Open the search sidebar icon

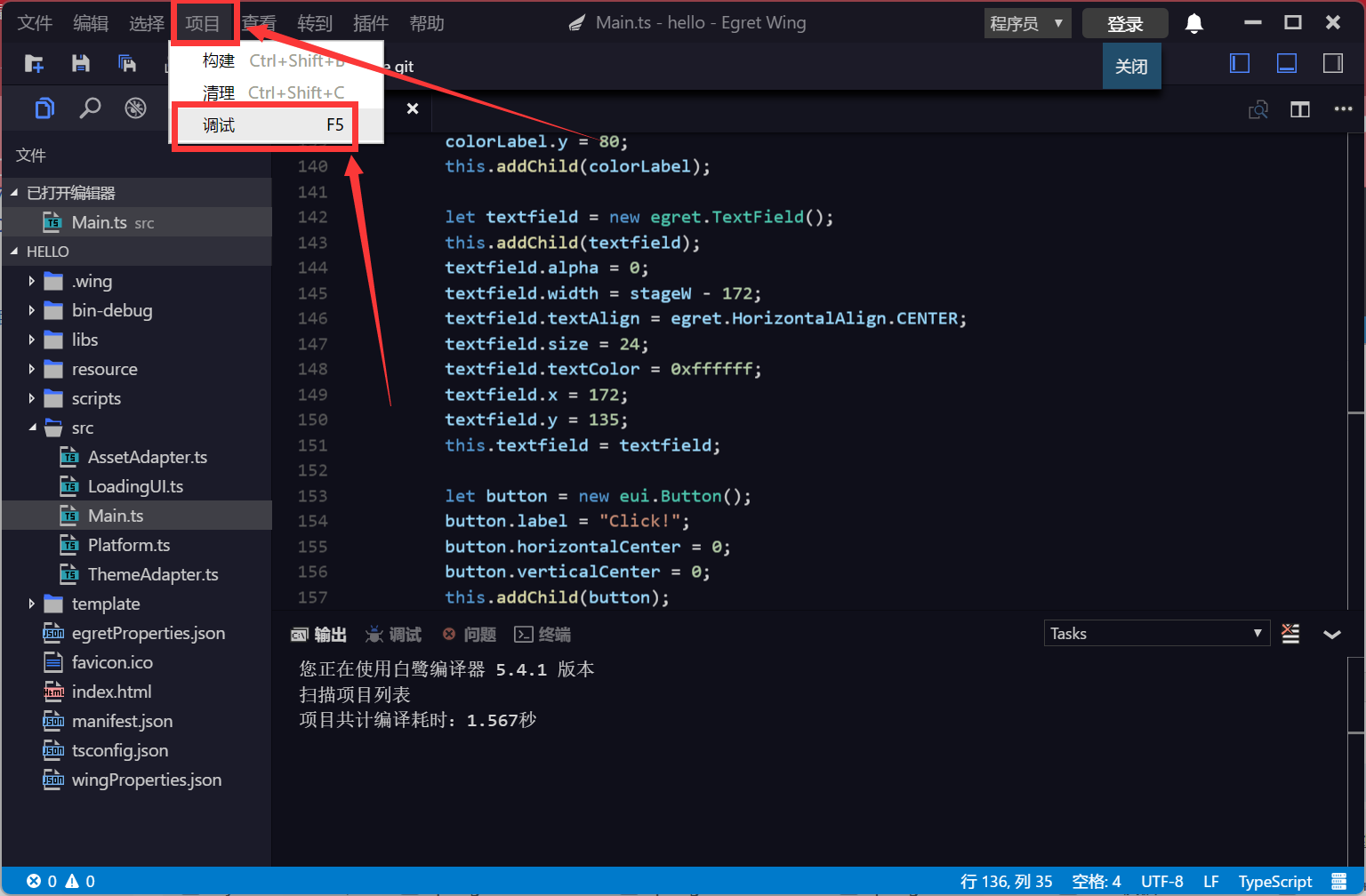click(90, 108)
